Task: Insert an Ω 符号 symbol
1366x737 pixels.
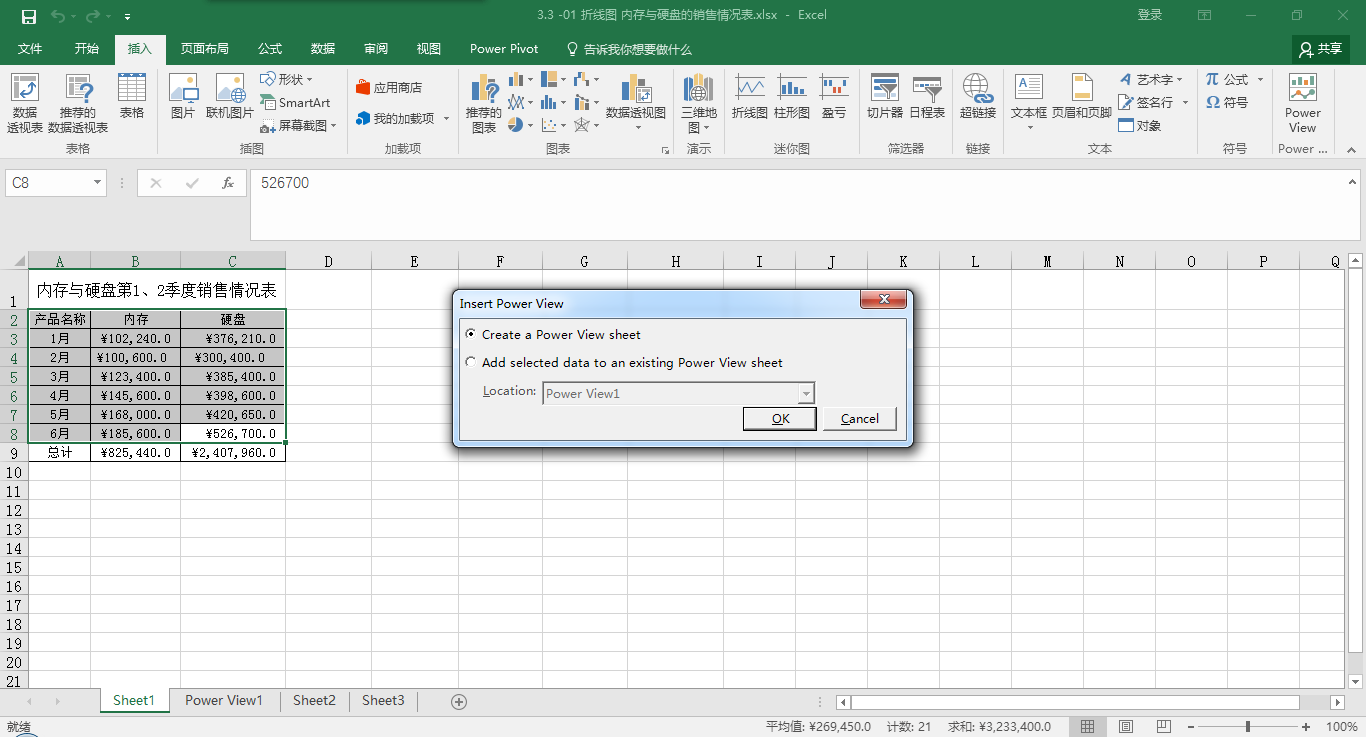Action: 1227,102
